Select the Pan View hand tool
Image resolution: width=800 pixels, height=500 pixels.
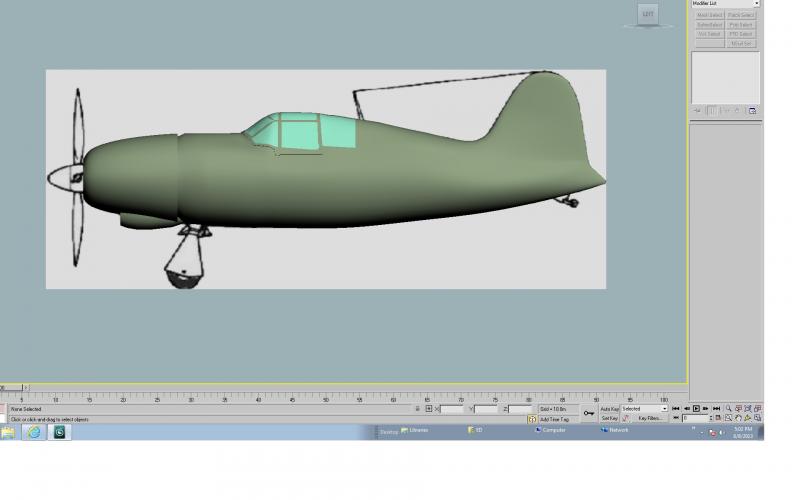(738, 418)
